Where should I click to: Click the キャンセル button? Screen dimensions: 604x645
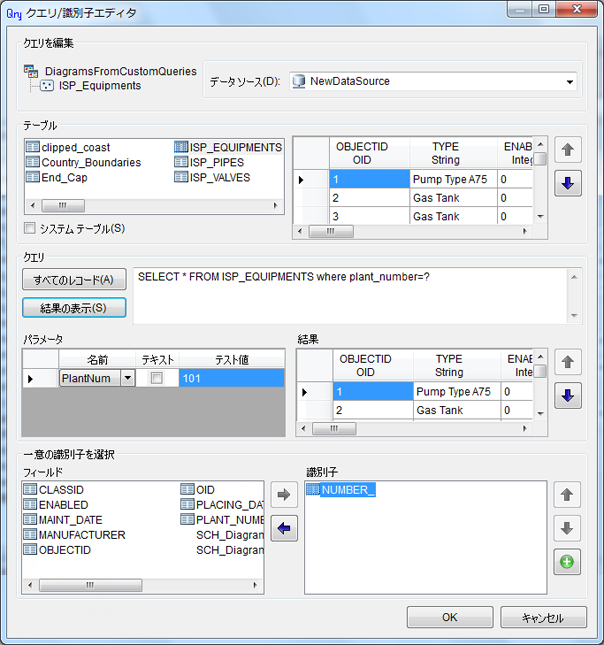pyautogui.click(x=543, y=617)
